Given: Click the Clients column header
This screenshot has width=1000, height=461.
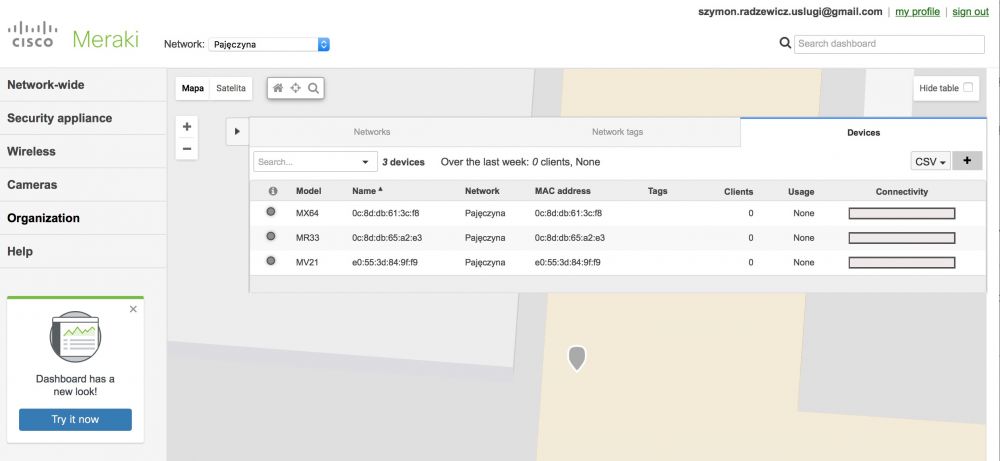Looking at the screenshot, I should tap(739, 191).
